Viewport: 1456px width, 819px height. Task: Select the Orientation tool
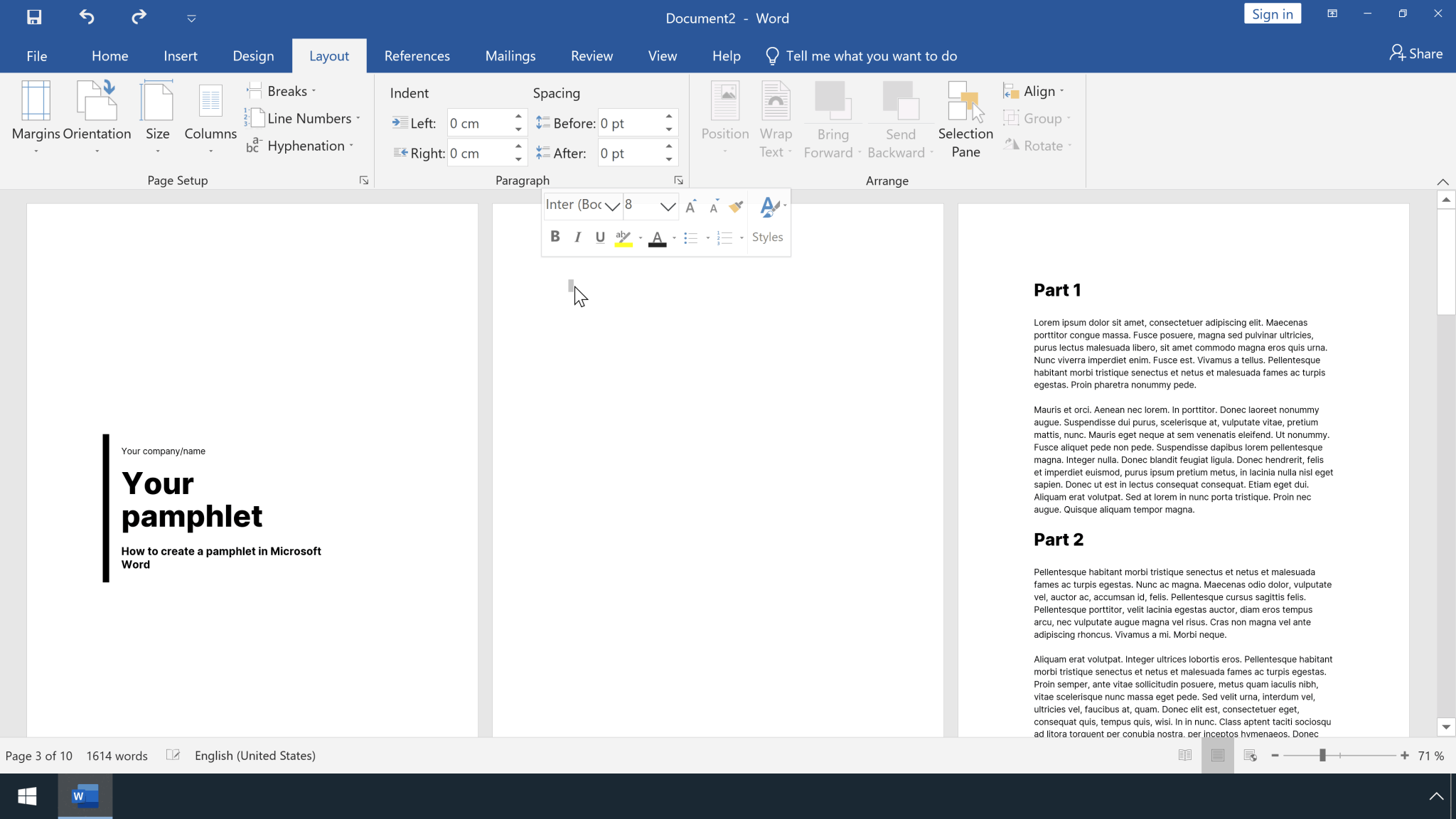[97, 117]
